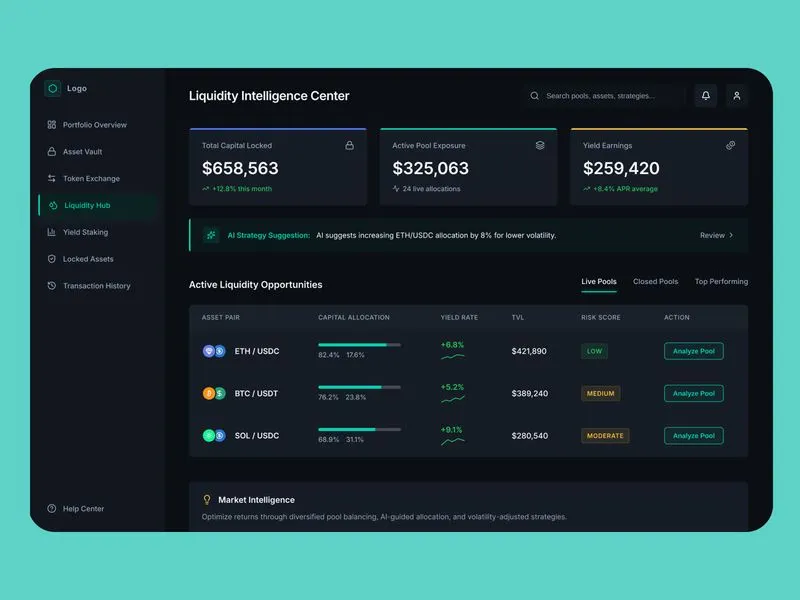Click the Liquidity Intelligence Center title
800x600 pixels.
tap(269, 96)
